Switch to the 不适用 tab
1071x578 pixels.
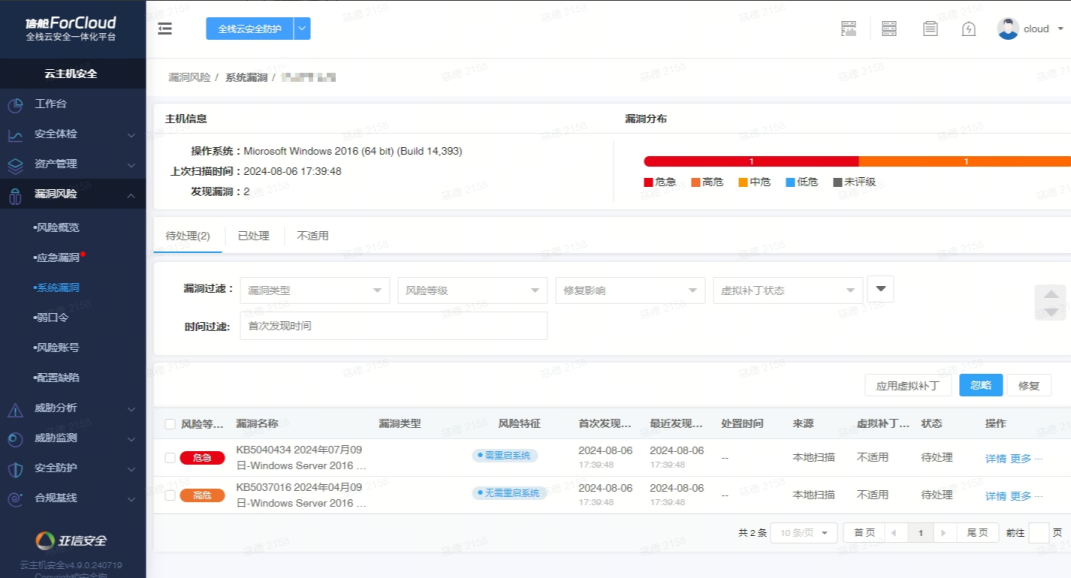click(313, 236)
